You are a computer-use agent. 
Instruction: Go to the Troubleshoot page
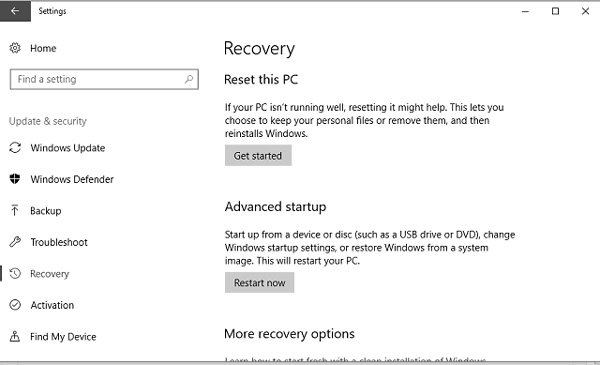(x=59, y=242)
